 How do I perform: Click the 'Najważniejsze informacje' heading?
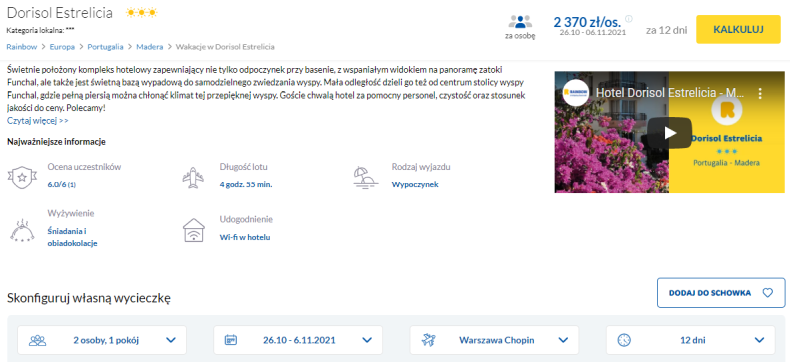tap(56, 142)
